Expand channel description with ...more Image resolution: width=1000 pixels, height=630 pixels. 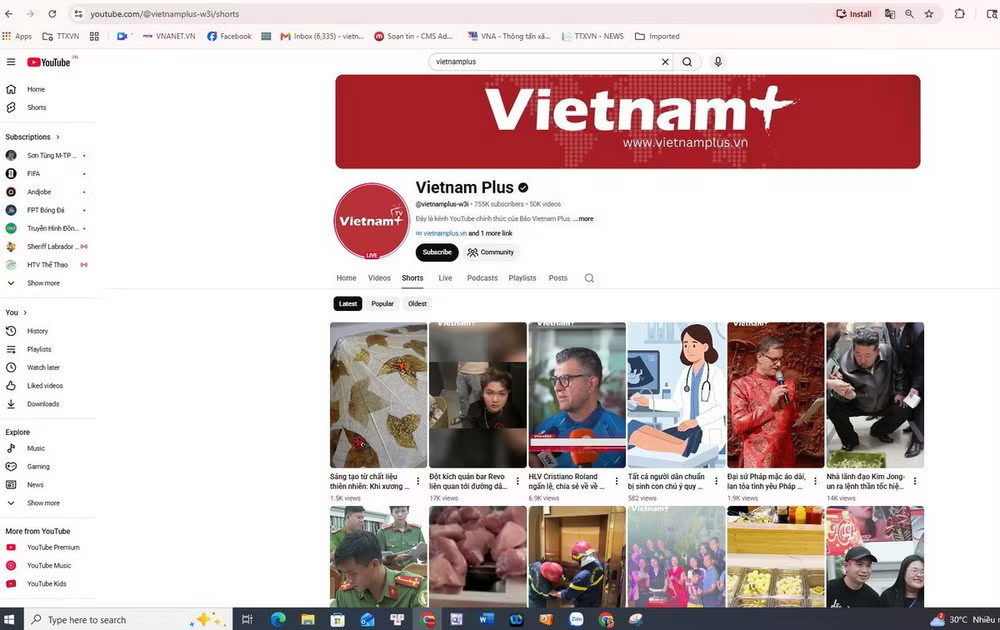coord(584,219)
